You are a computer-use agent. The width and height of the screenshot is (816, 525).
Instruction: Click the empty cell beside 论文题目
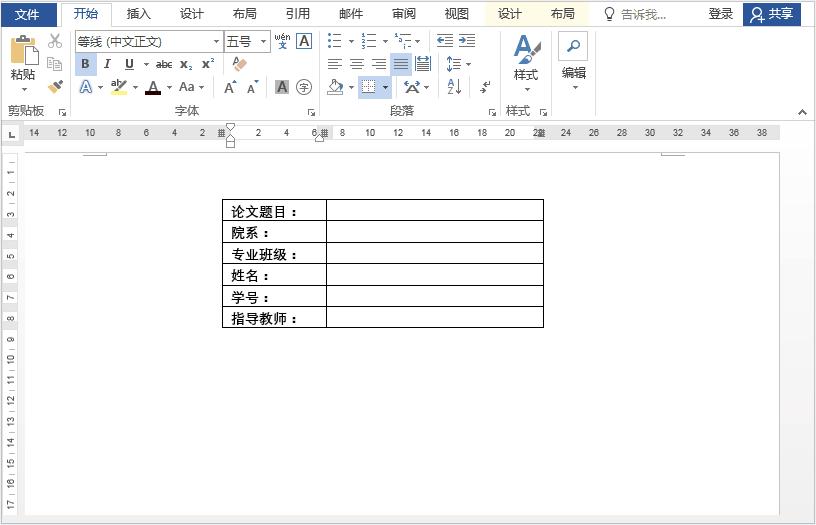pos(434,210)
